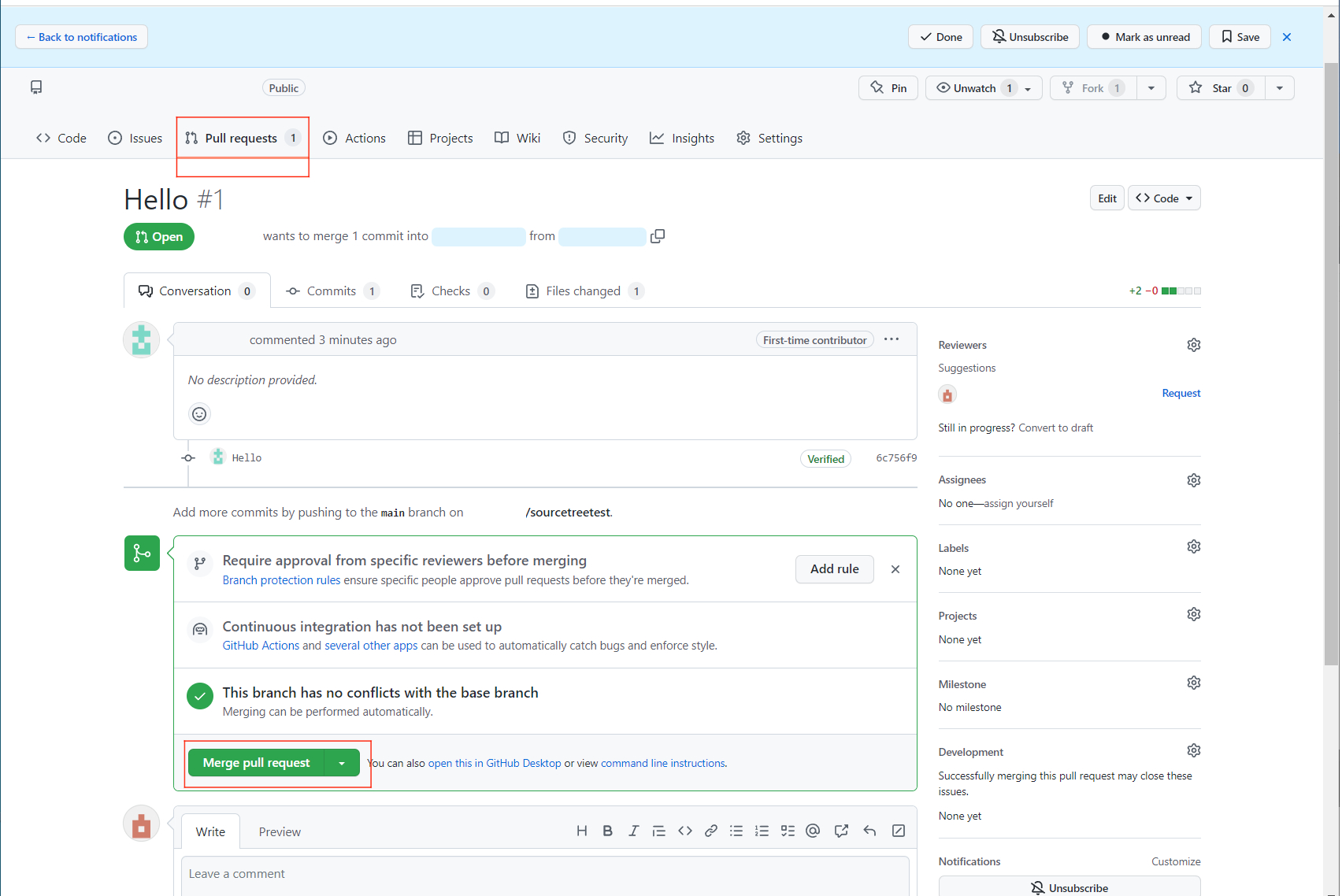Open the Branch protection rules link
The image size is (1342, 896).
(281, 580)
